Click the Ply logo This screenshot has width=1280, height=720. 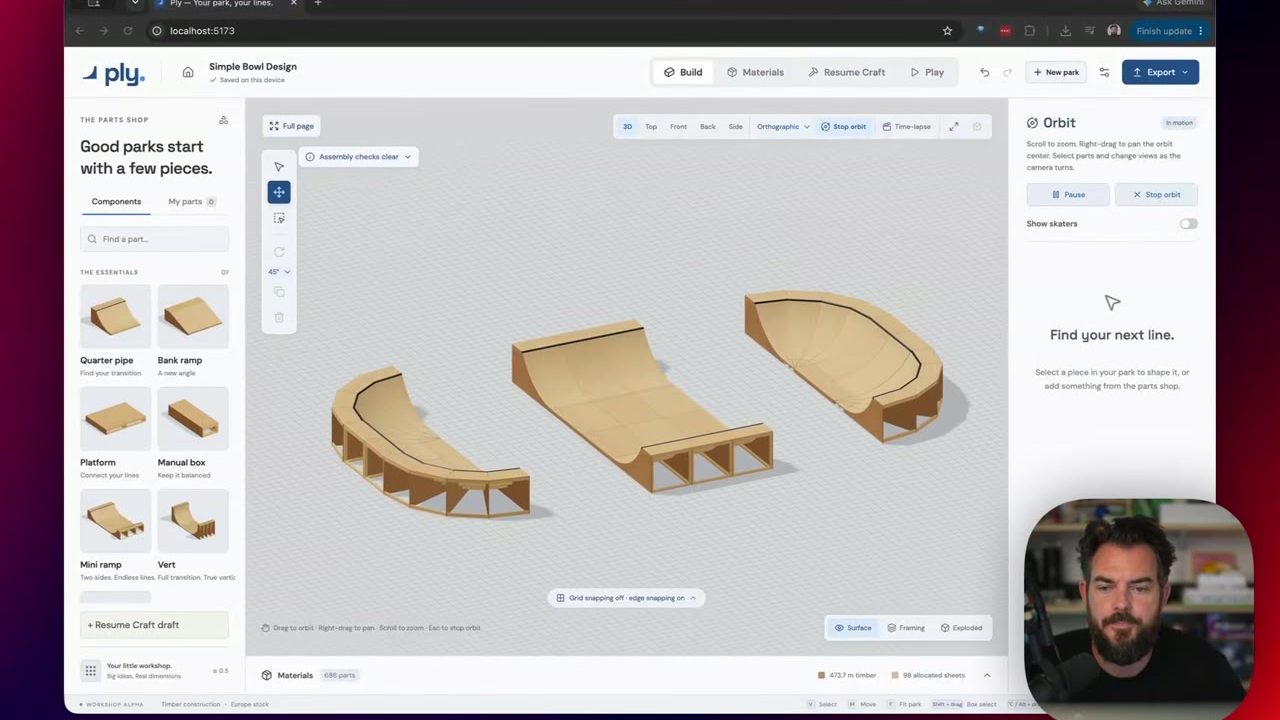click(x=113, y=73)
